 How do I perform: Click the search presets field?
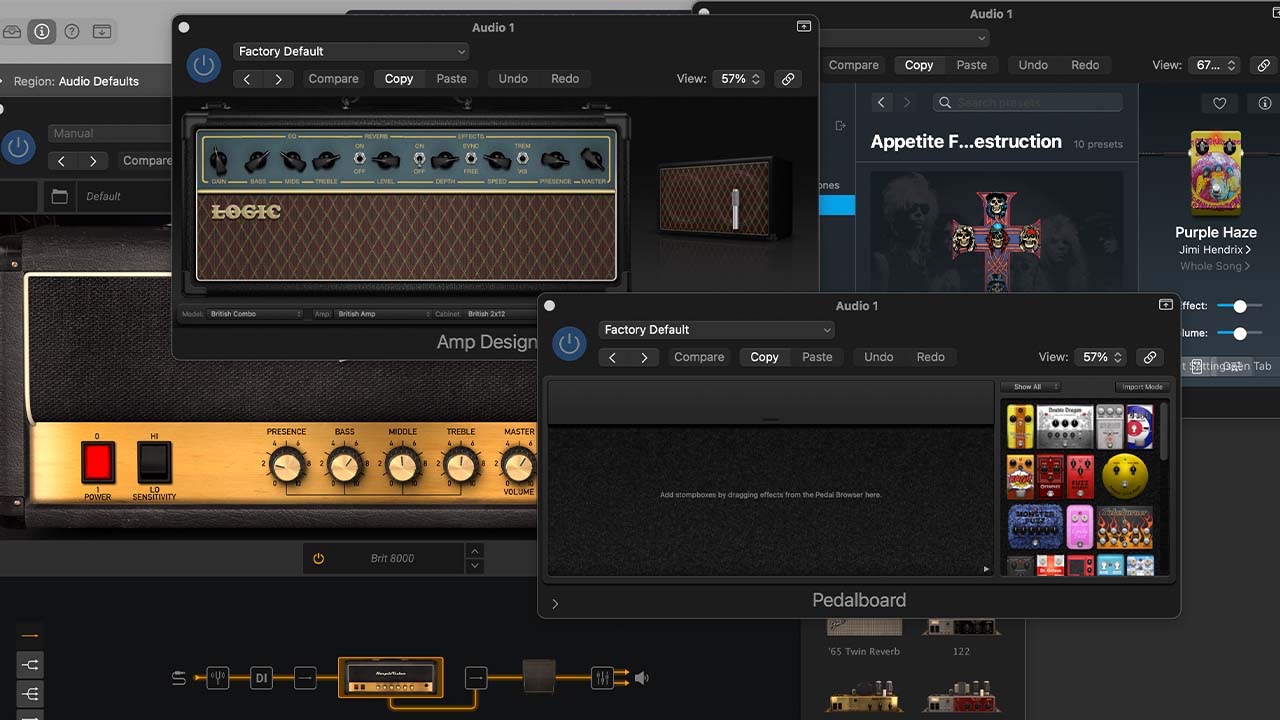1027,102
